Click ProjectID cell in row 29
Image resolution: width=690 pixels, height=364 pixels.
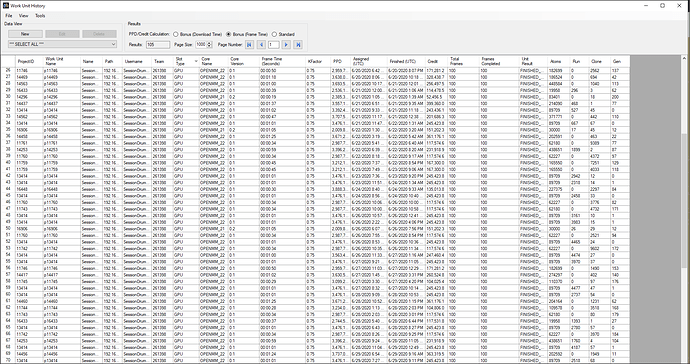pos(29,90)
